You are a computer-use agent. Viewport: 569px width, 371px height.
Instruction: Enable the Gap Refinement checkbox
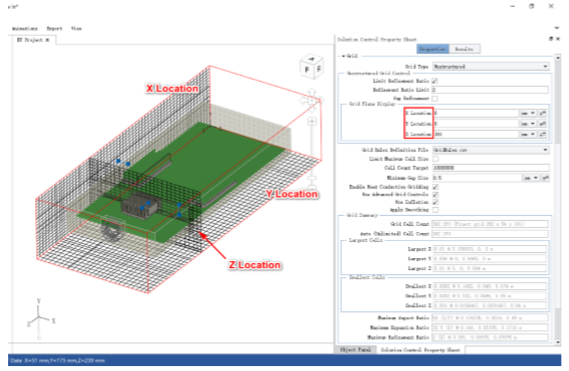pos(435,98)
